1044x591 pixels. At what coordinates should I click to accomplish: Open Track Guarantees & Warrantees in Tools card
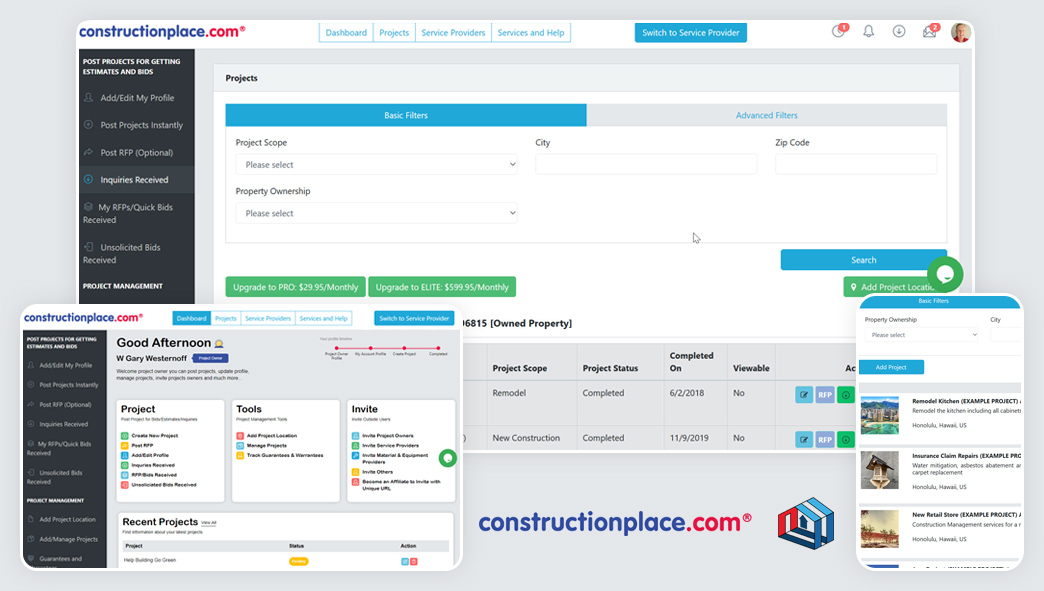285,455
